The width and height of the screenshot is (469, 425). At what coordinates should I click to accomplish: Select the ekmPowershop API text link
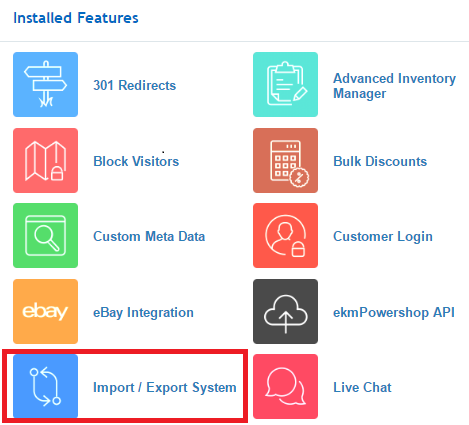(x=394, y=313)
